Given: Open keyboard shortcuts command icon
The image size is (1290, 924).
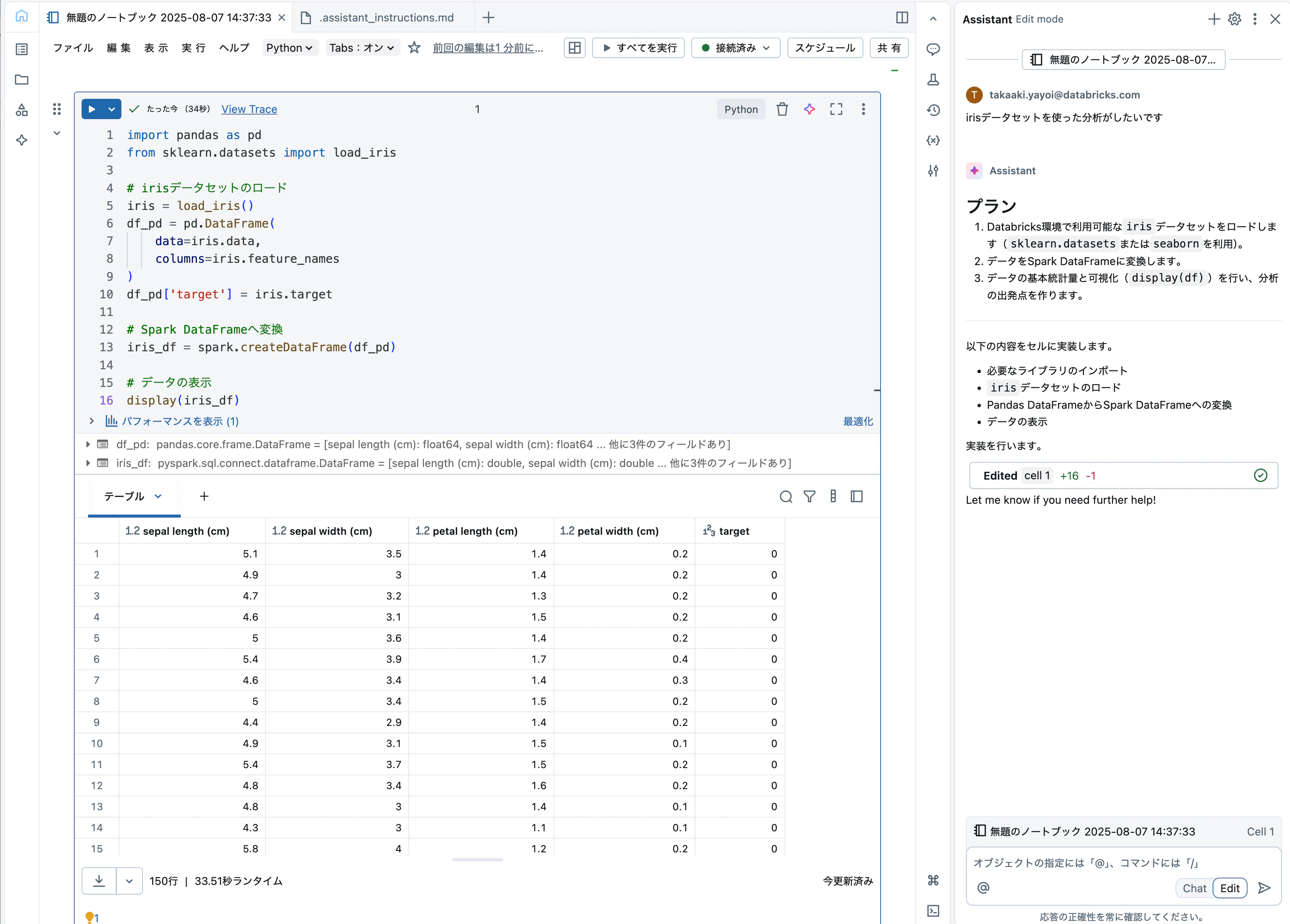Looking at the screenshot, I should (933, 880).
